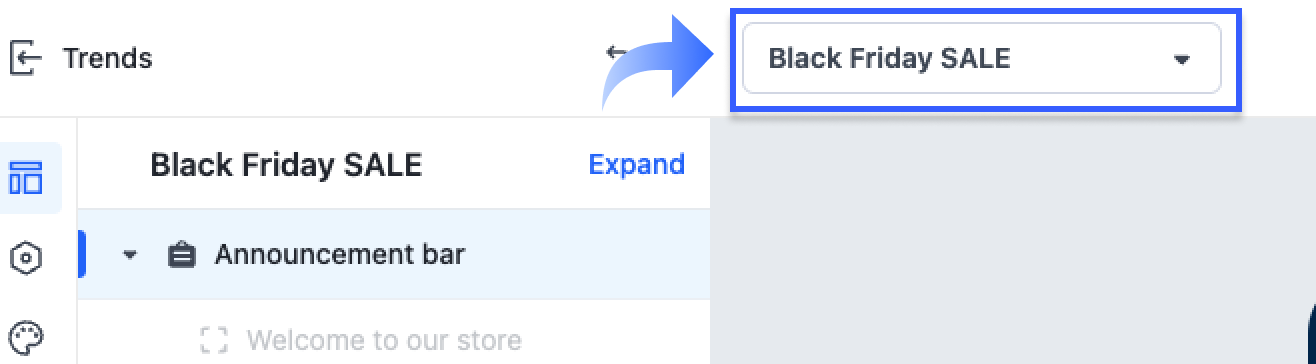Click the Expand link
Image resolution: width=1316 pixels, height=364 pixels.
point(637,164)
